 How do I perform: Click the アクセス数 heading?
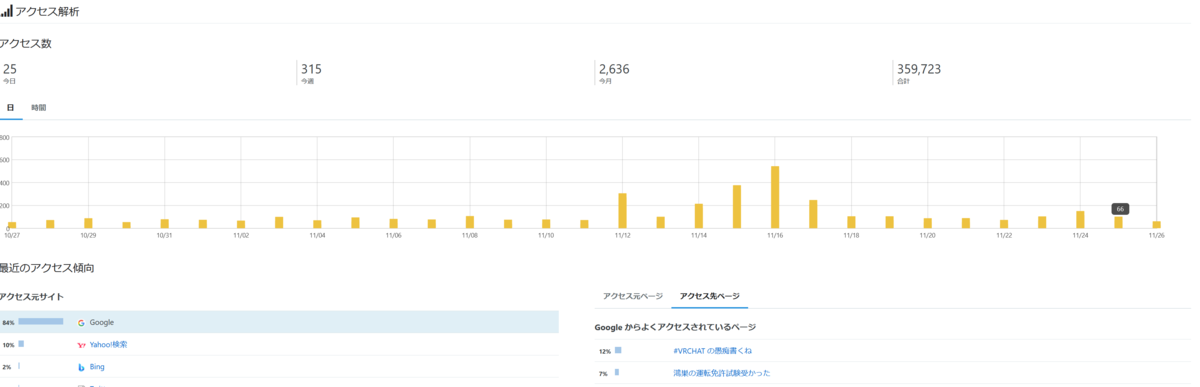pos(25,43)
